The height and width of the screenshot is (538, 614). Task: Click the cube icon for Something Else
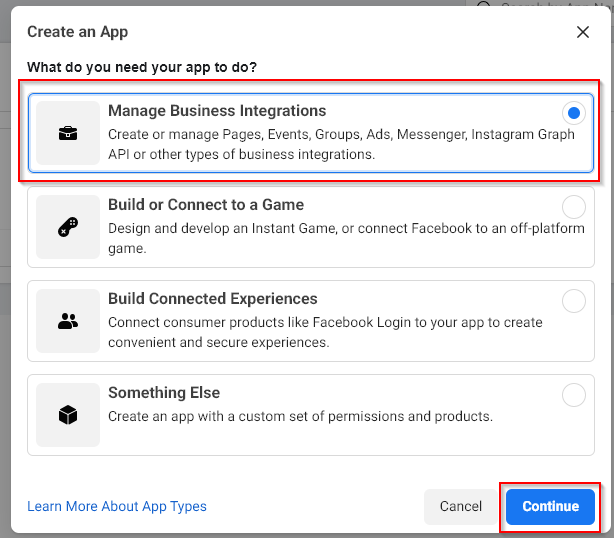tap(68, 415)
